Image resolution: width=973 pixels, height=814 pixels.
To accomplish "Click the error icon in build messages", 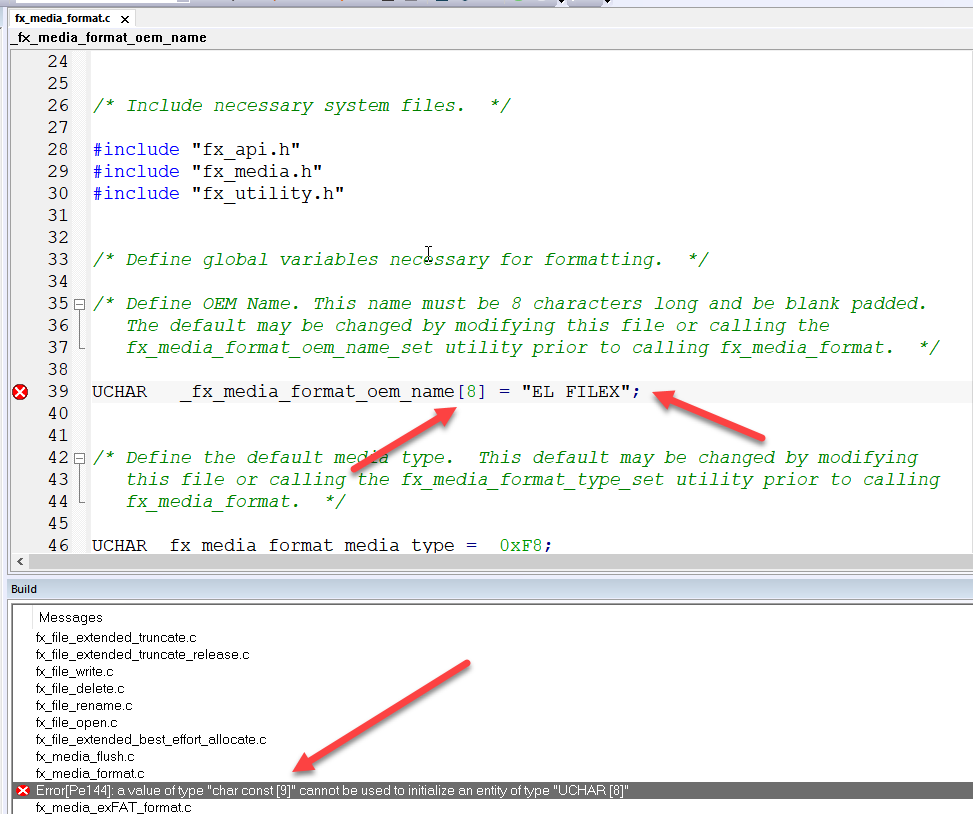I will (x=23, y=790).
